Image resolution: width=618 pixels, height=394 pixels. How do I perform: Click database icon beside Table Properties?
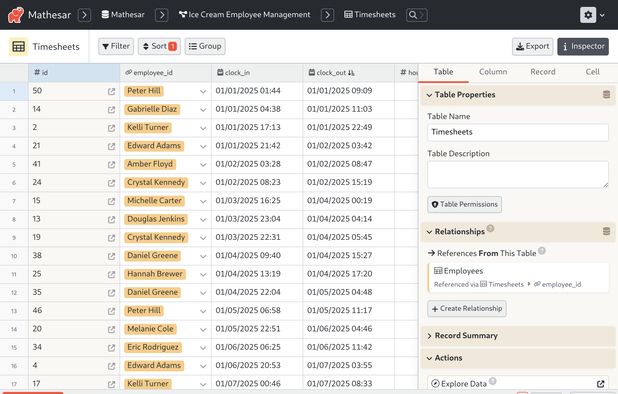pos(606,95)
